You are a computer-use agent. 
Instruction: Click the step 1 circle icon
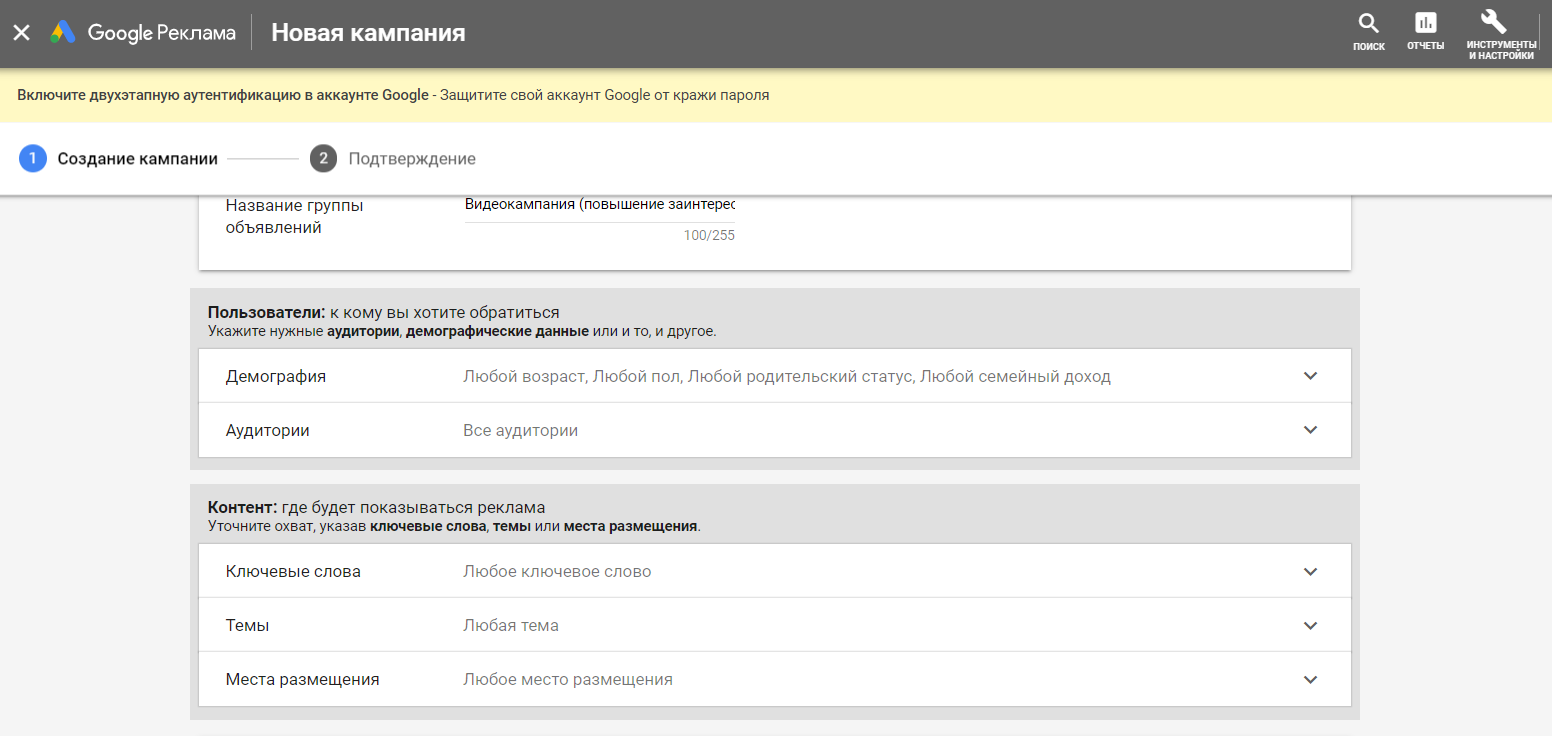click(33, 159)
